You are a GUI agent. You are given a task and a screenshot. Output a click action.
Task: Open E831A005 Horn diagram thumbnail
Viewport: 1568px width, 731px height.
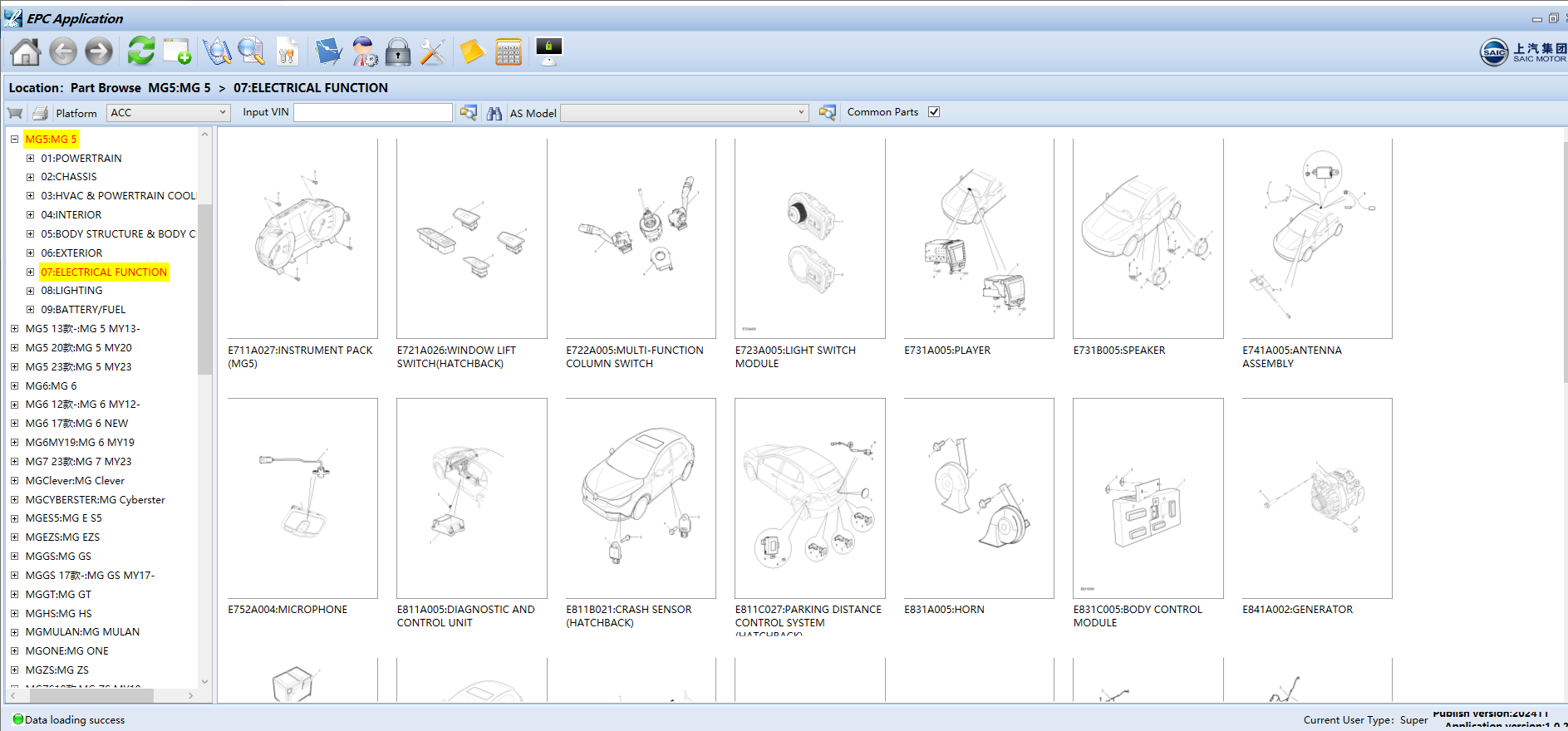(979, 498)
